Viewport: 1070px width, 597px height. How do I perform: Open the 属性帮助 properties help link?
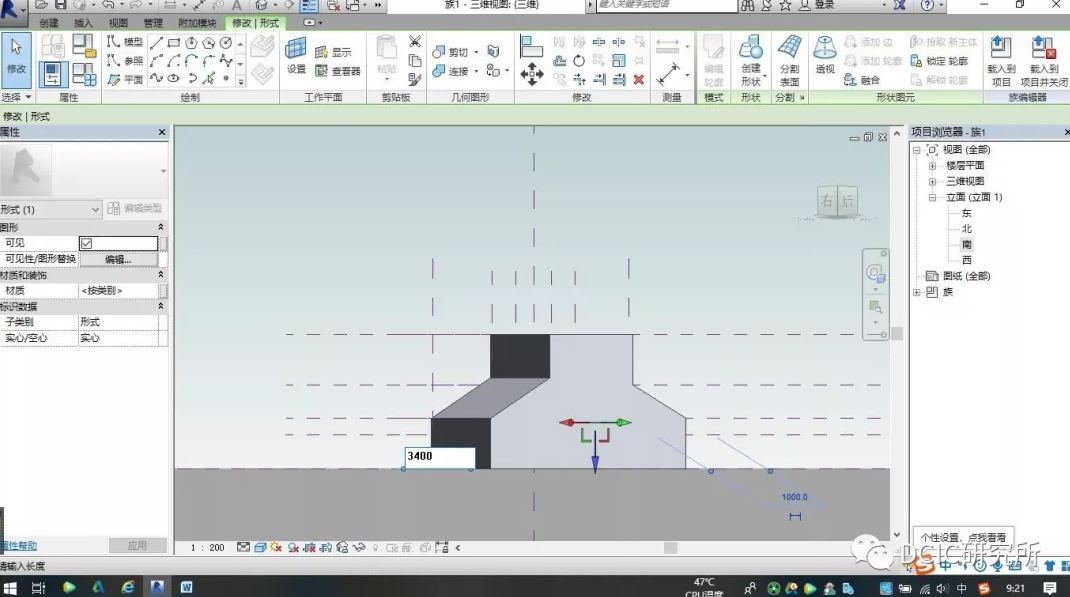[20, 545]
